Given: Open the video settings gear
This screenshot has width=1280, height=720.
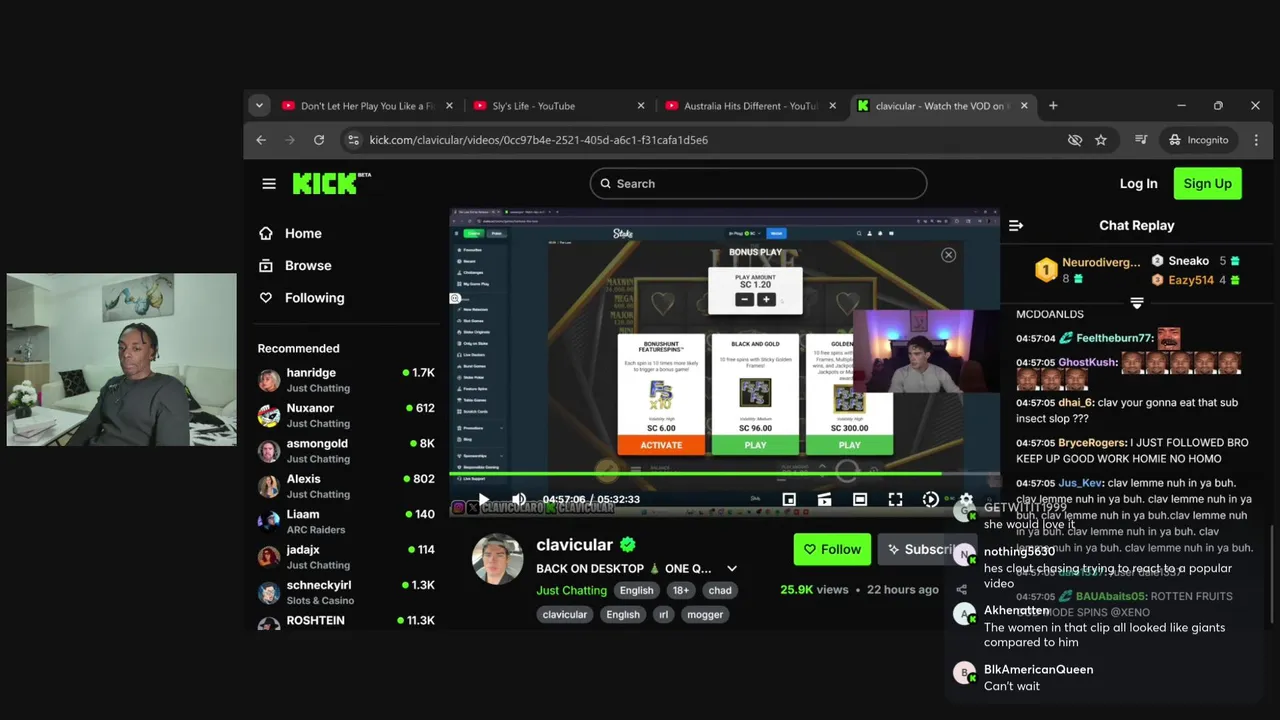Looking at the screenshot, I should pyautogui.click(x=966, y=499).
